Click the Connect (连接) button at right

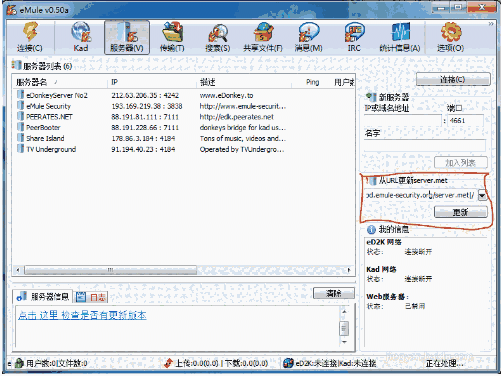453,79
